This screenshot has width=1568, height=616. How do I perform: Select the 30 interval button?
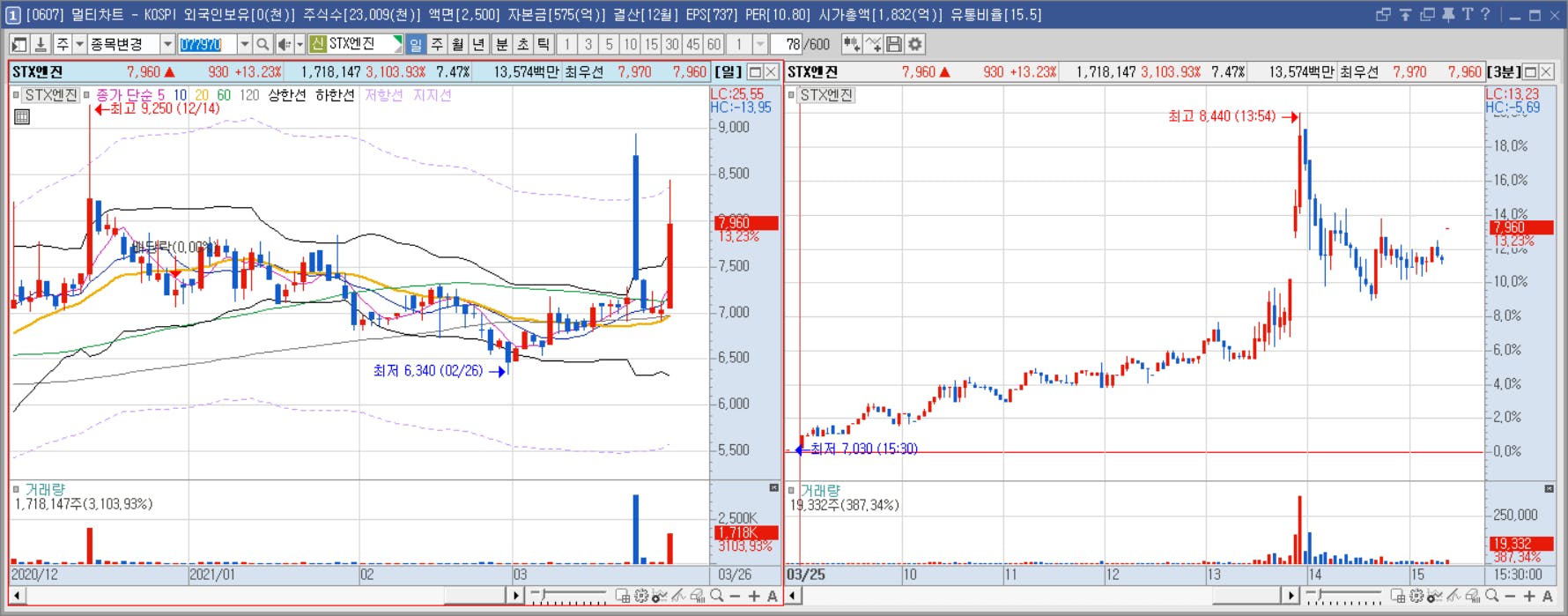click(672, 44)
